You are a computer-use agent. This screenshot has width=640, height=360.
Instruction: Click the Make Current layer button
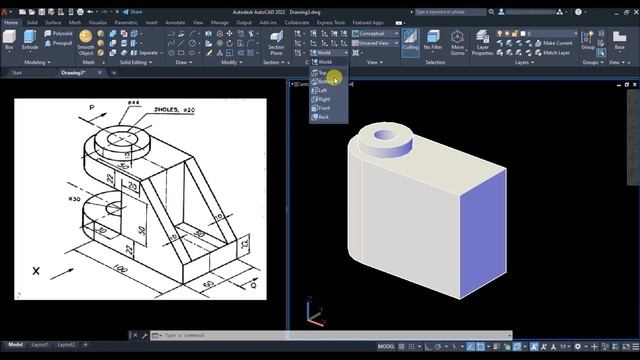554,43
